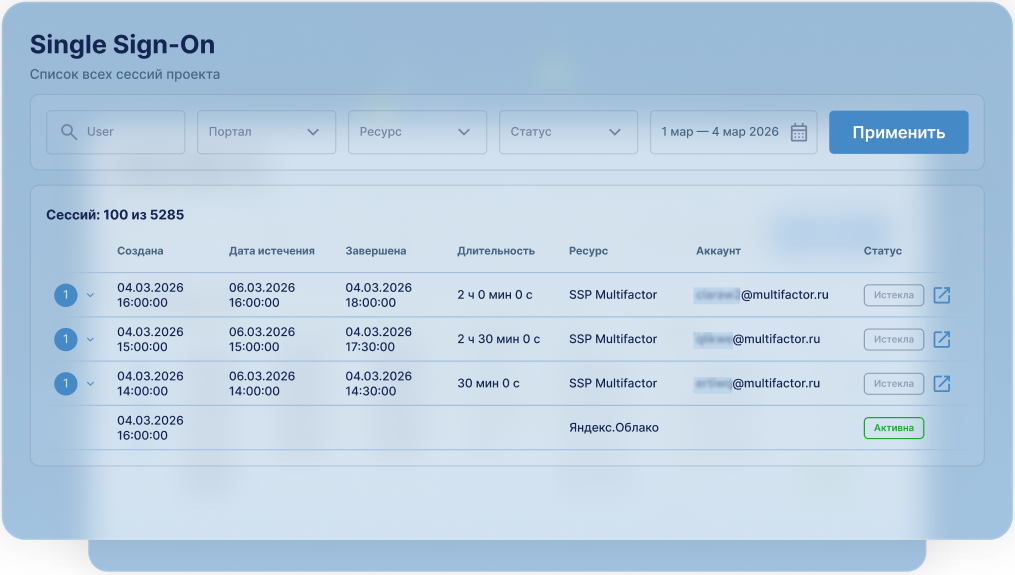Open the Ресурс dropdown filter
1015x575 pixels.
[x=417, y=132]
